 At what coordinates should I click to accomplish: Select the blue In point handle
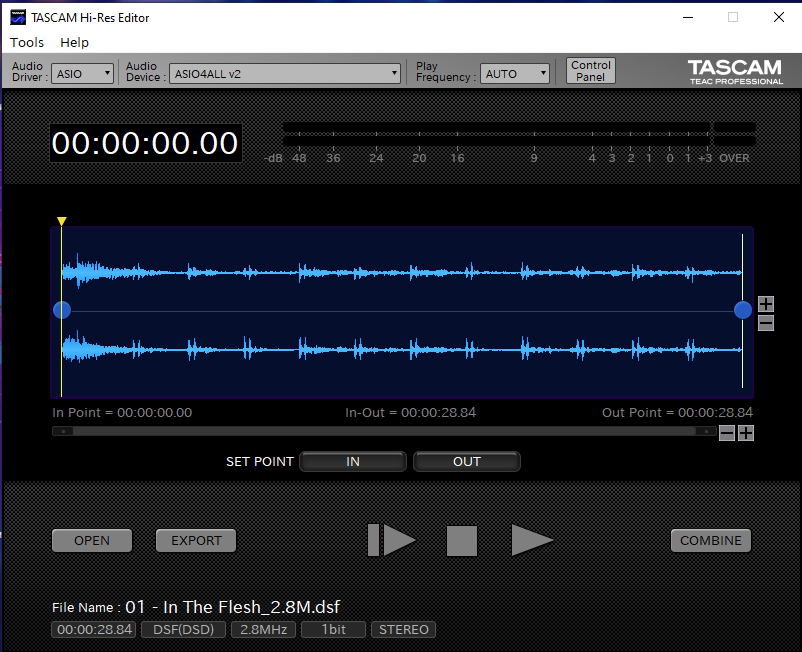(62, 310)
